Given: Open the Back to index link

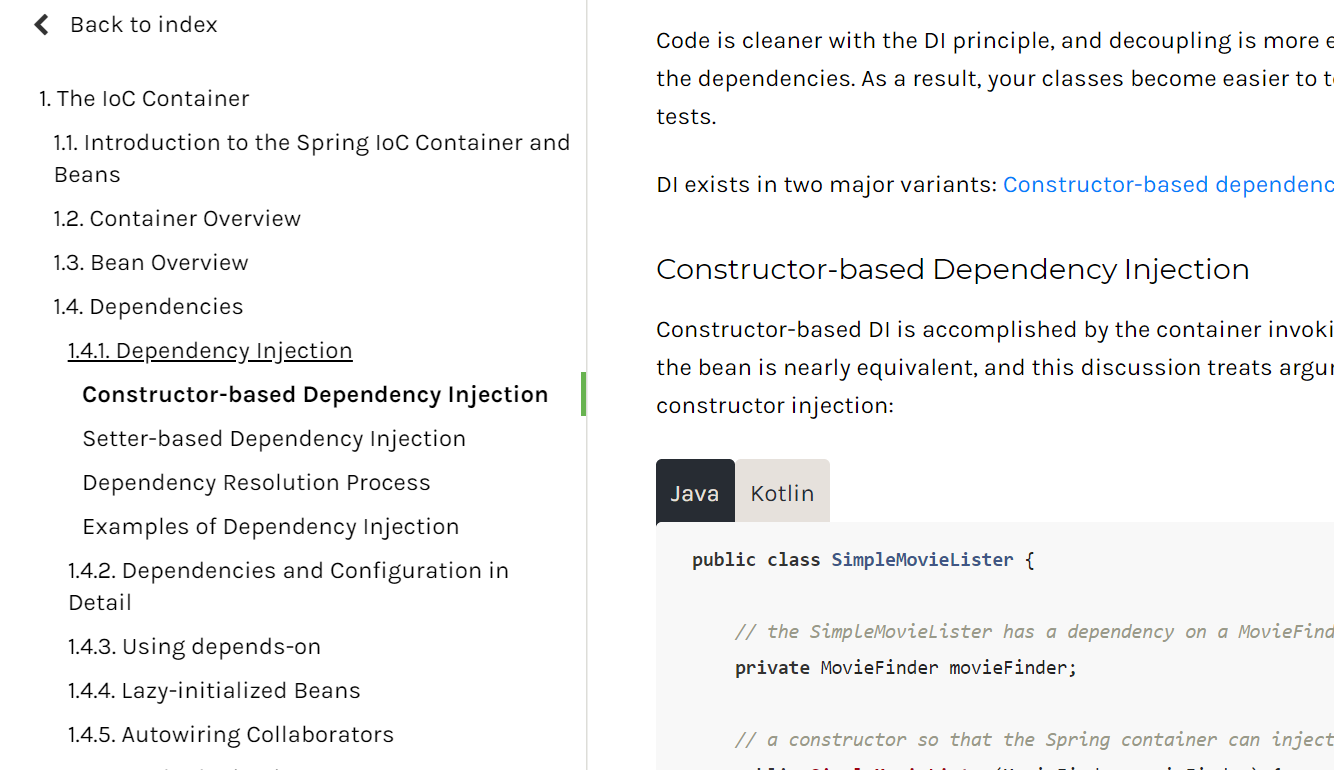Looking at the screenshot, I should pyautogui.click(x=143, y=25).
